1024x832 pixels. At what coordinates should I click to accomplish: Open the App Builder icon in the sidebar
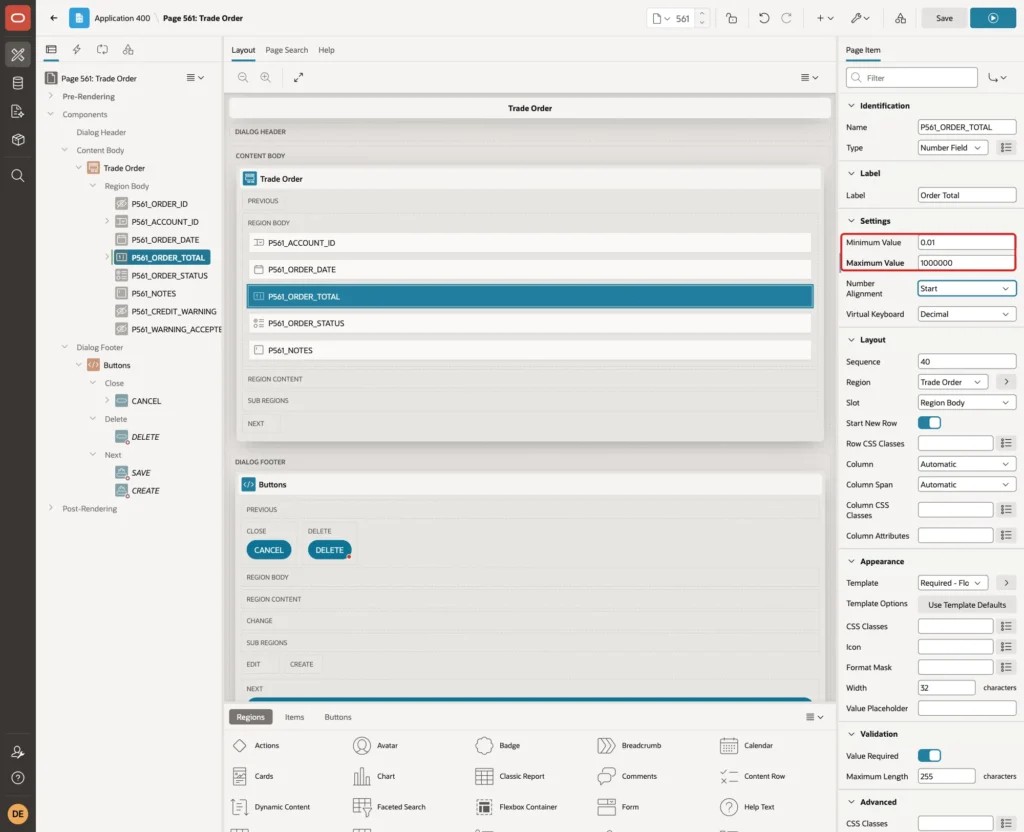18,55
